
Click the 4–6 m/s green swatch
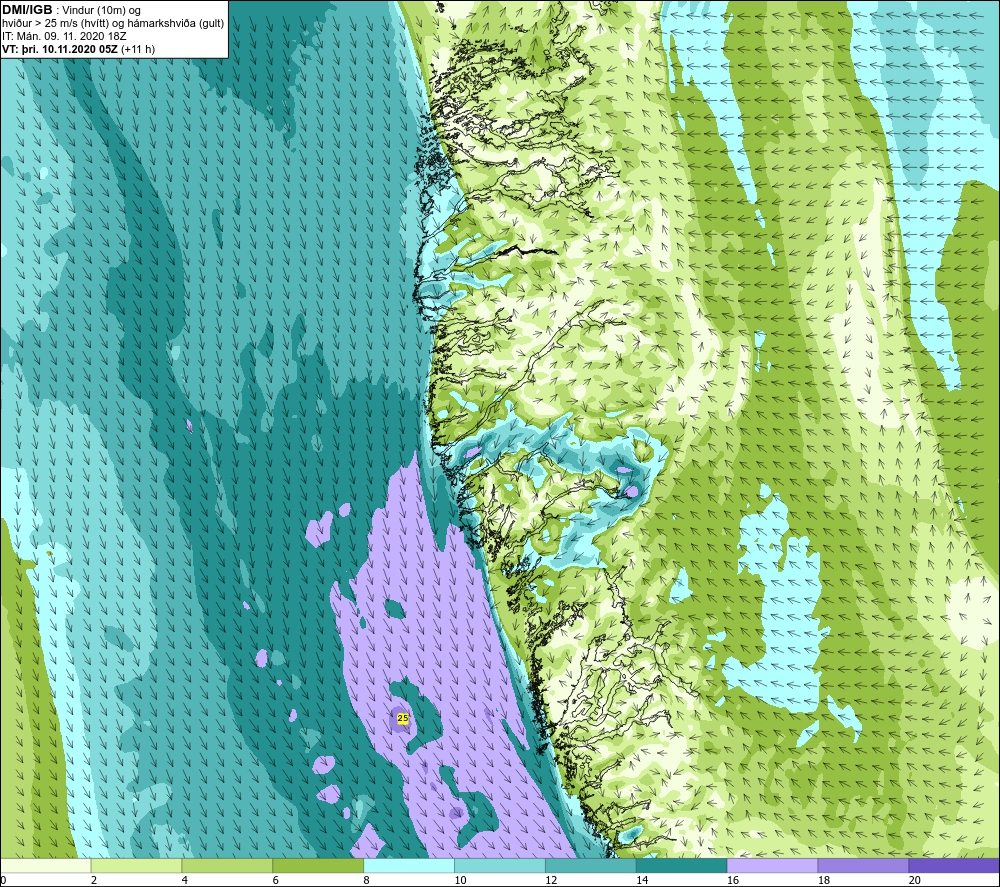tap(227, 865)
